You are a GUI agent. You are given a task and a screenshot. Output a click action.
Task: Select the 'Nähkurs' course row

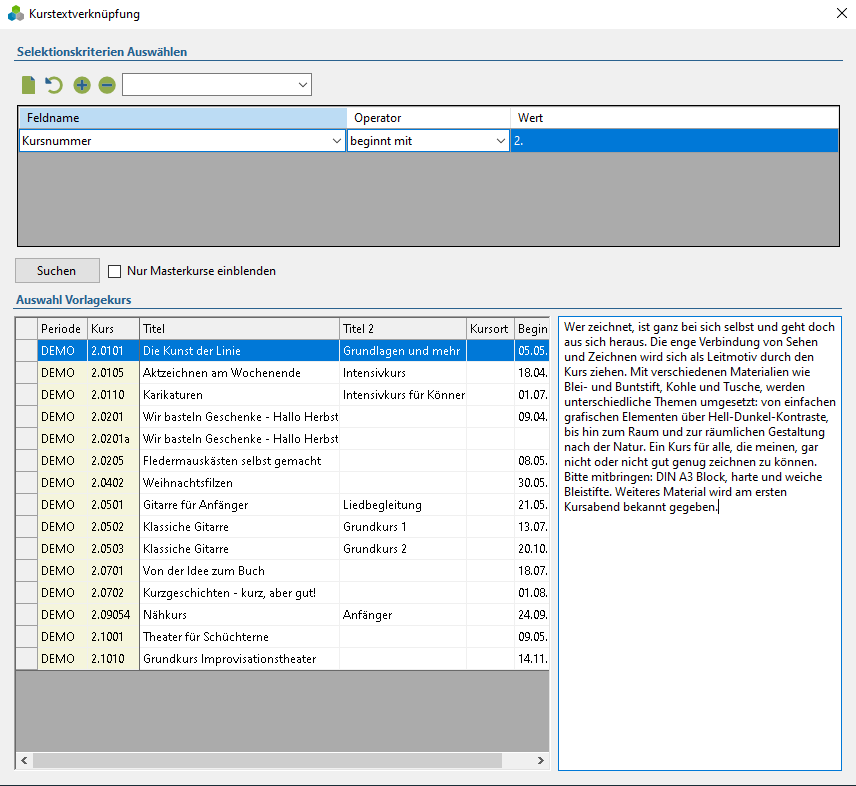pos(282,615)
